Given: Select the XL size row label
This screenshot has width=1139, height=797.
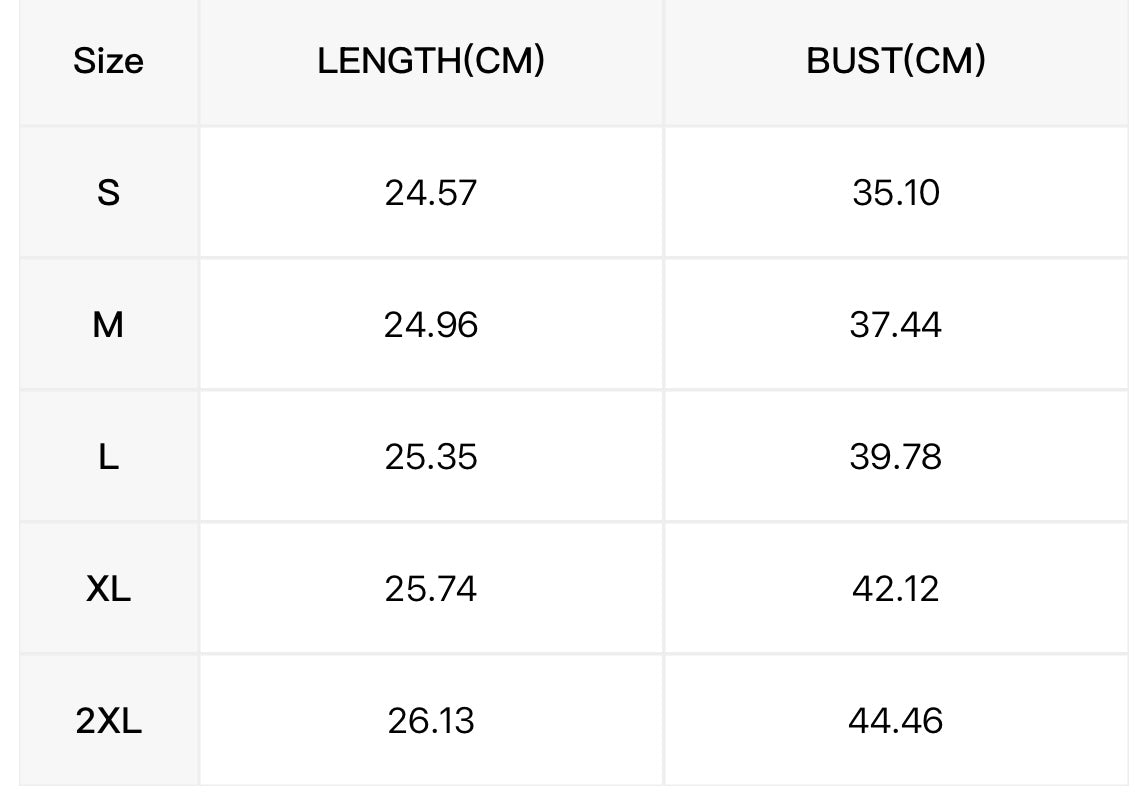Looking at the screenshot, I should click(108, 588).
